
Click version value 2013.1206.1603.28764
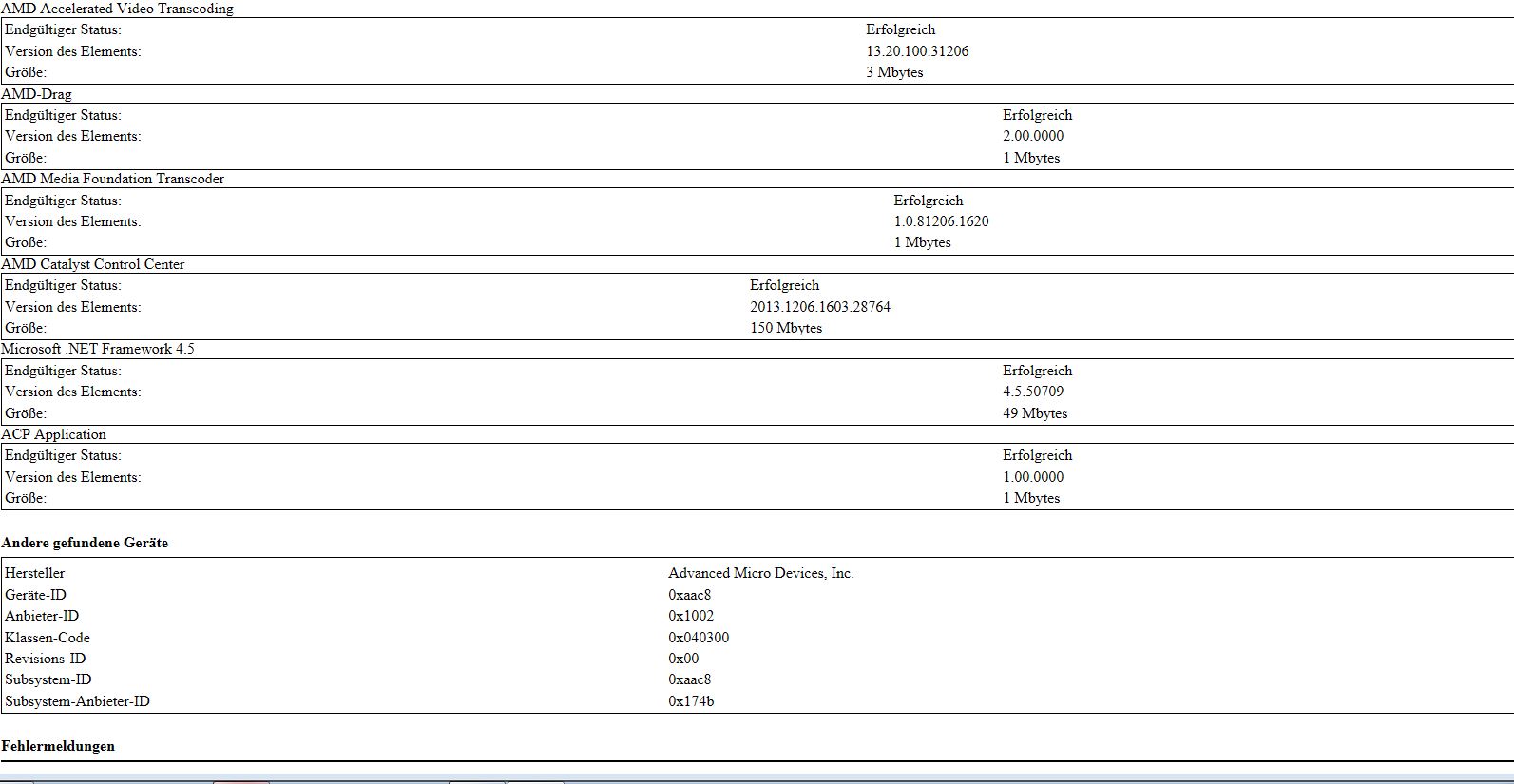820,307
